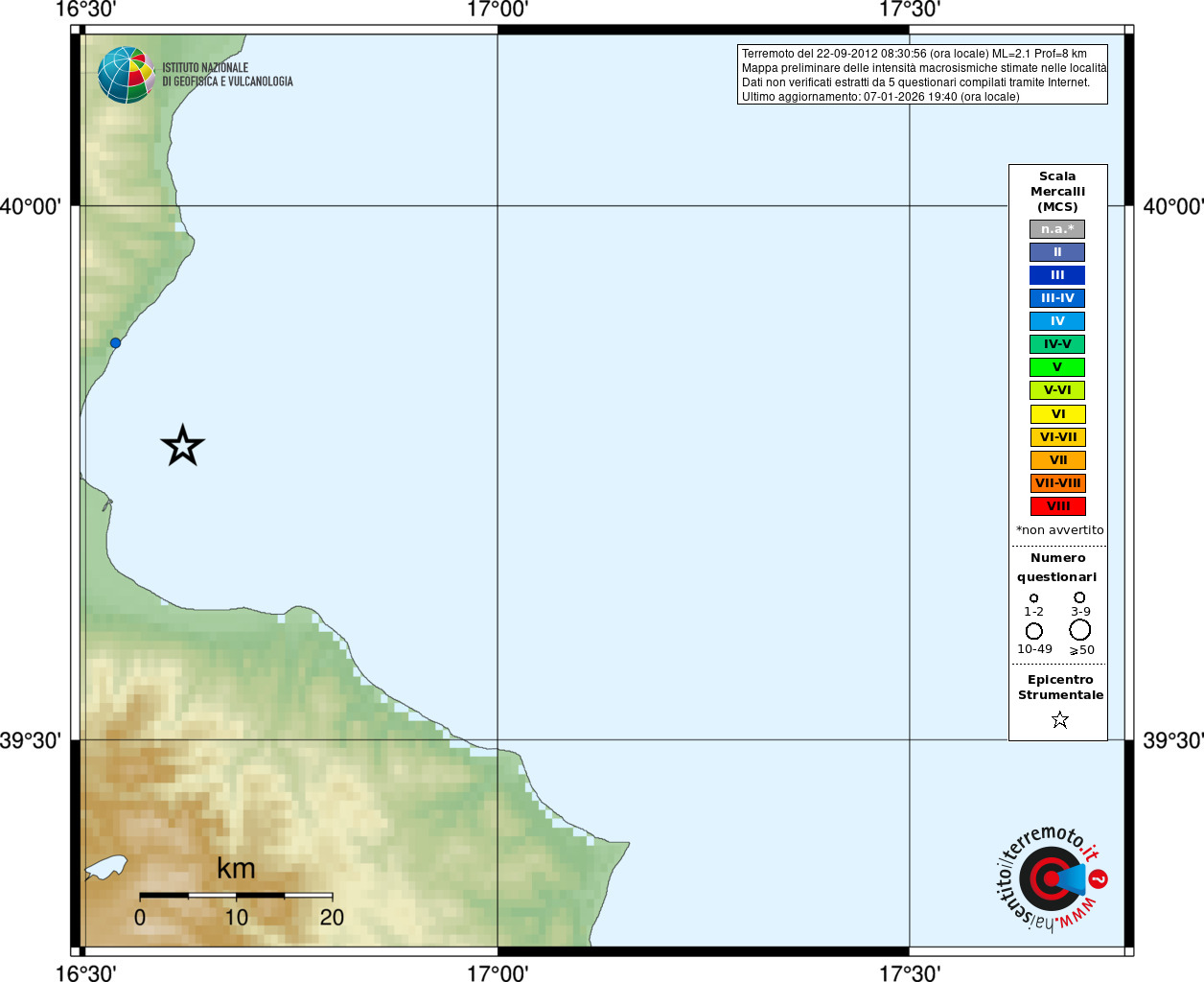
Task: Click the 'km' scale bar label
Action: (236, 869)
